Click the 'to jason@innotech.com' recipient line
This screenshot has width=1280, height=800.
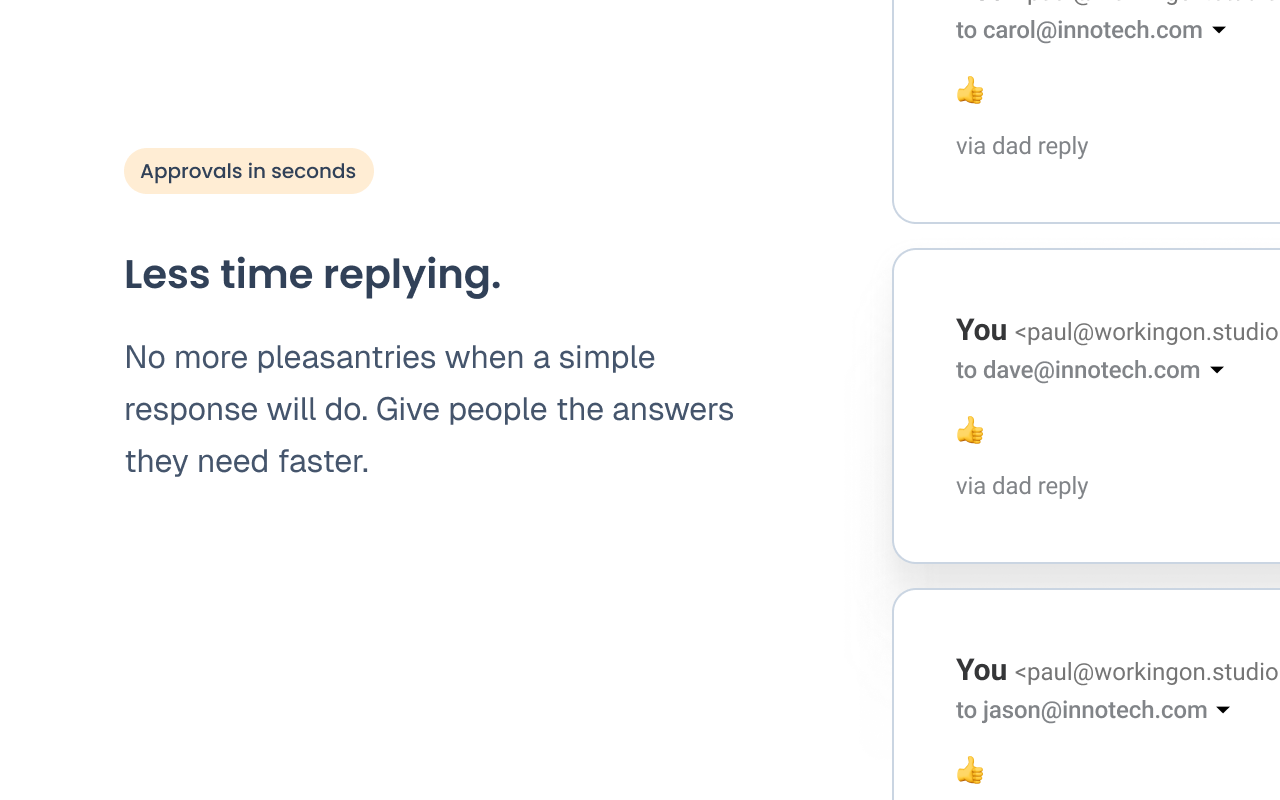pyautogui.click(x=1080, y=710)
